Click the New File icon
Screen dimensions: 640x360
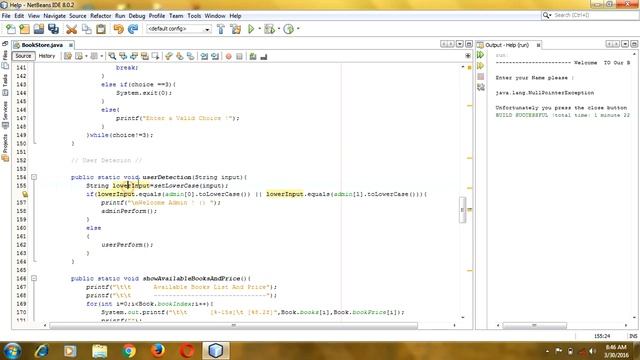click(x=11, y=29)
